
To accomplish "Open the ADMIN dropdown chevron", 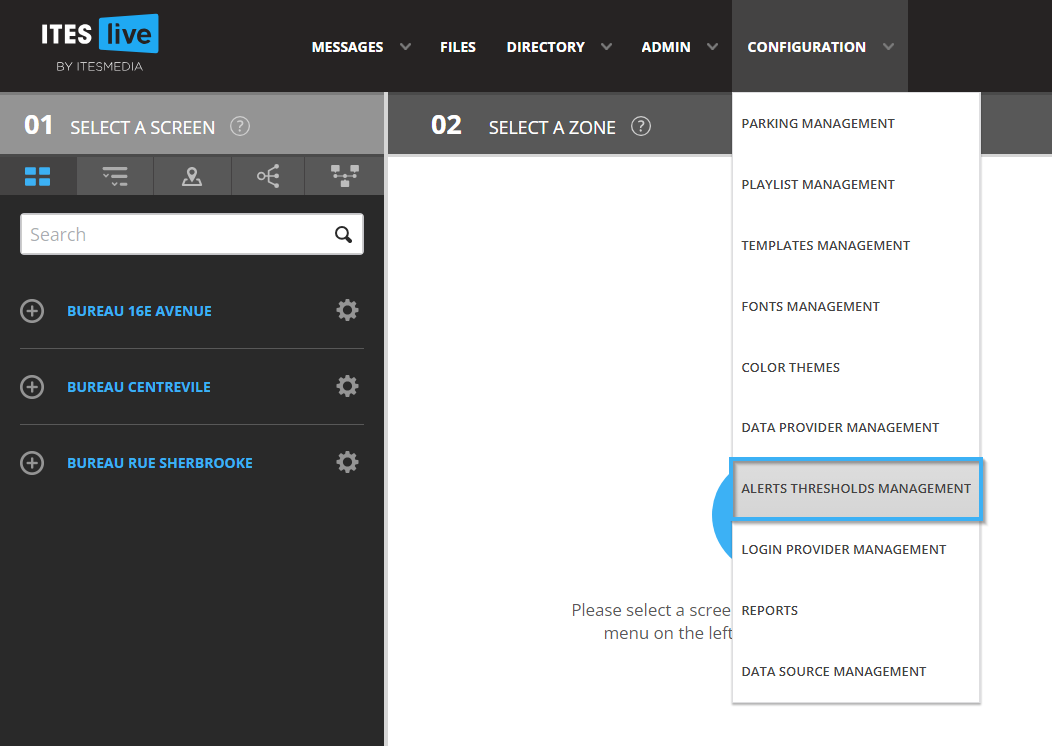I will [711, 46].
